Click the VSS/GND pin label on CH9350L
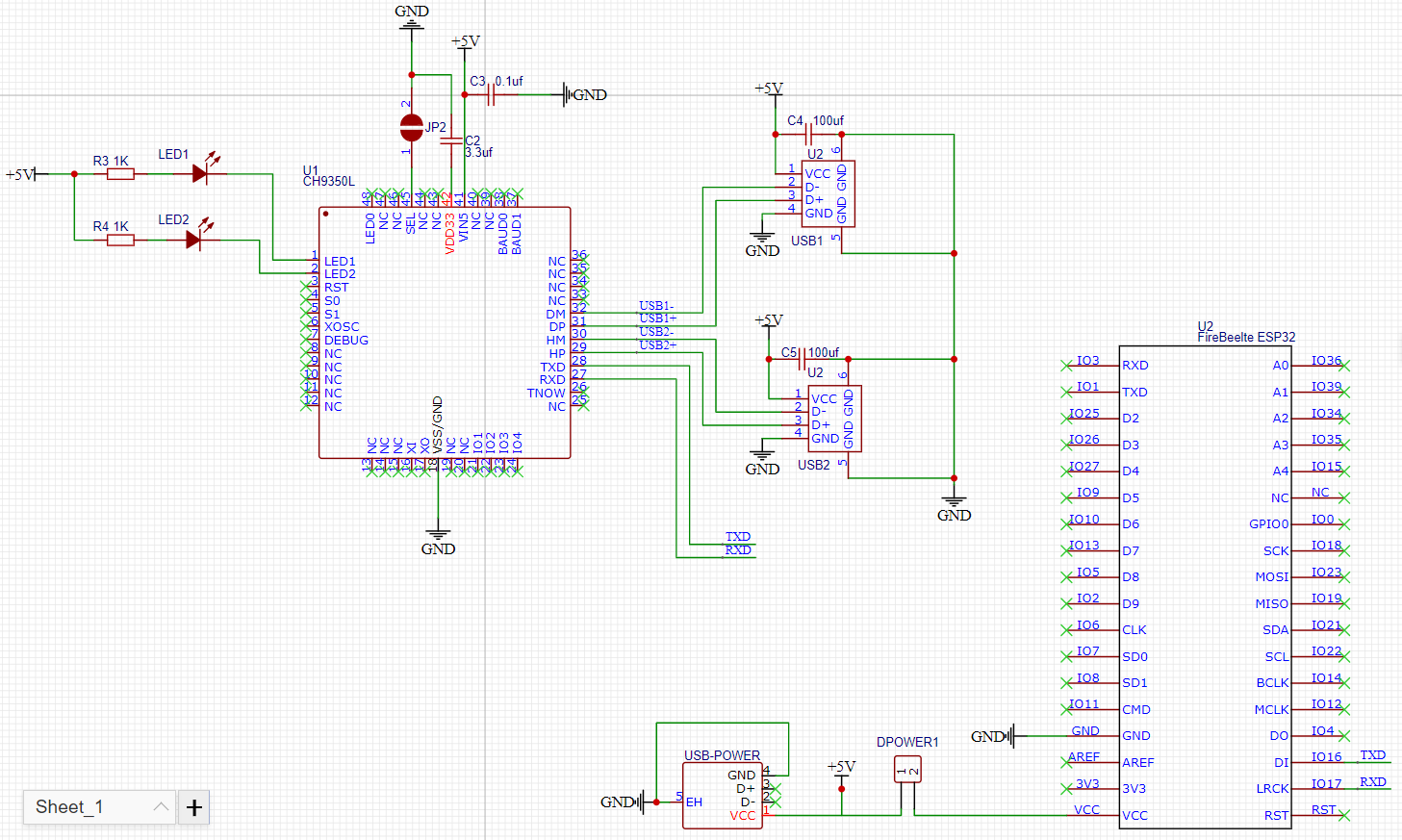The width and height of the screenshot is (1402, 840). coord(437,424)
